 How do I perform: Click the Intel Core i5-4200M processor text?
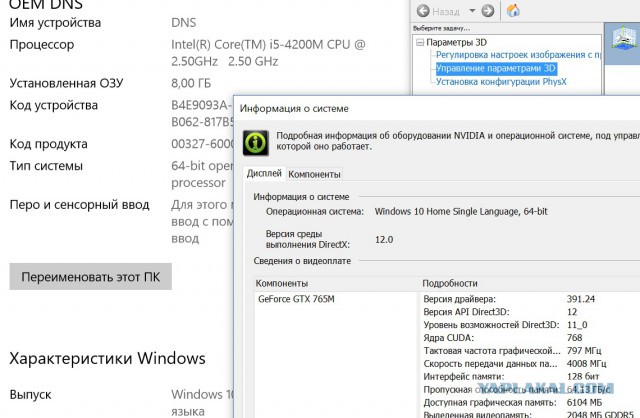268,53
